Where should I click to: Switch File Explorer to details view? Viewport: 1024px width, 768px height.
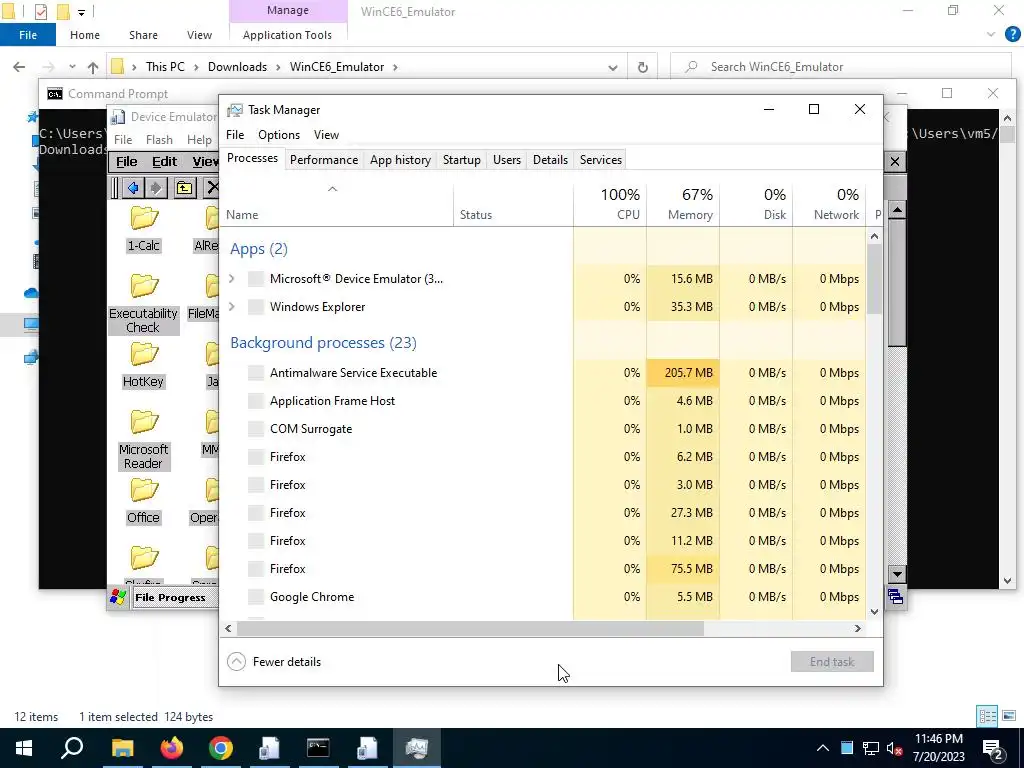point(987,716)
